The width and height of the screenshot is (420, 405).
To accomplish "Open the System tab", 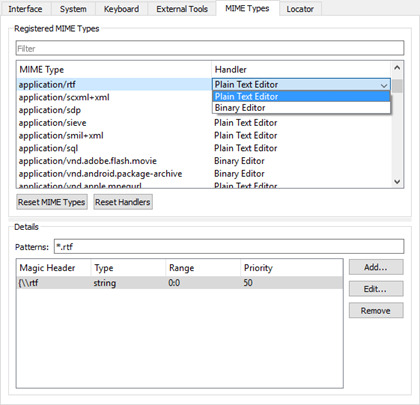I will [73, 9].
